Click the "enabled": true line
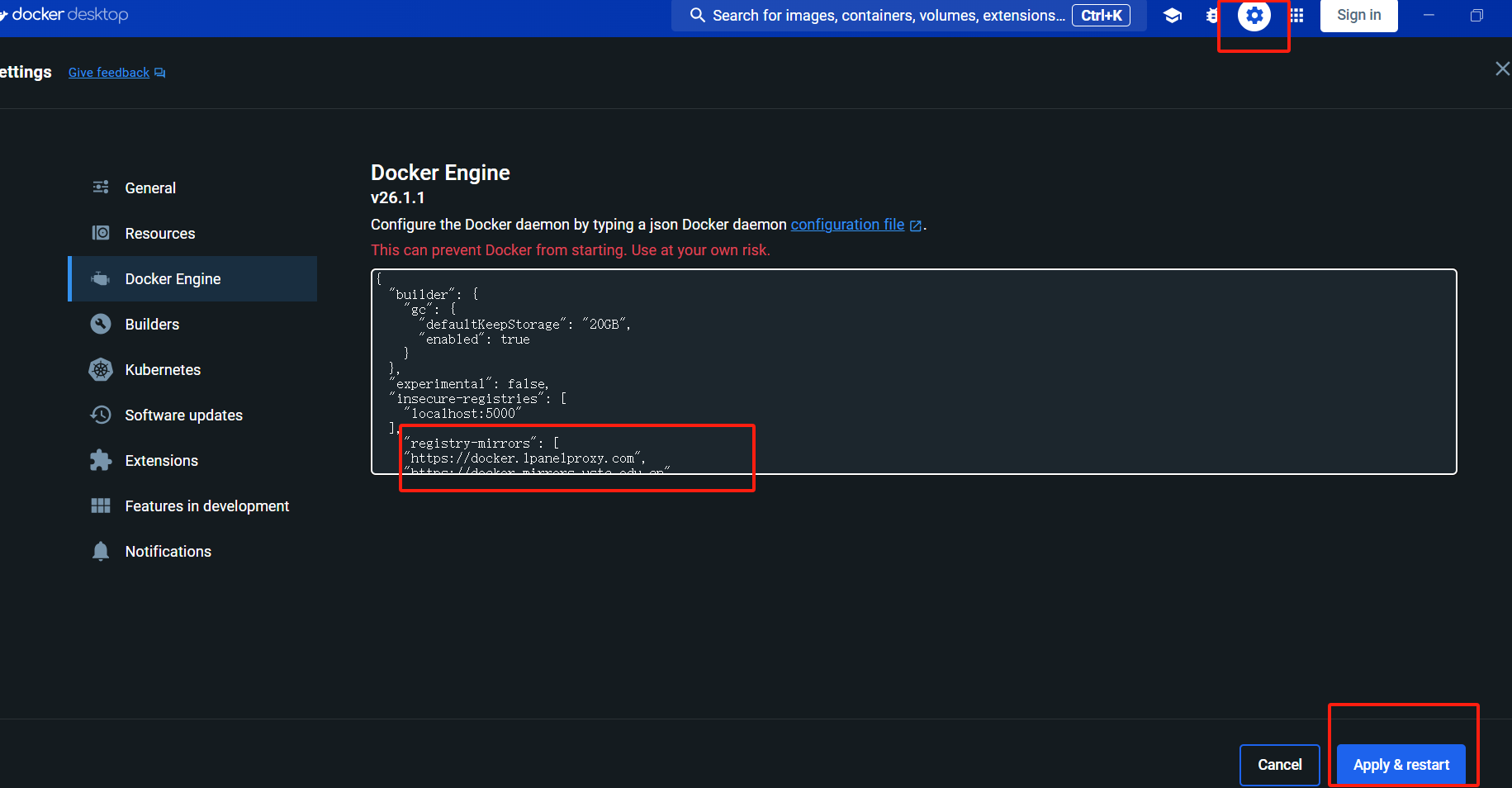Image resolution: width=1512 pixels, height=788 pixels. [475, 339]
